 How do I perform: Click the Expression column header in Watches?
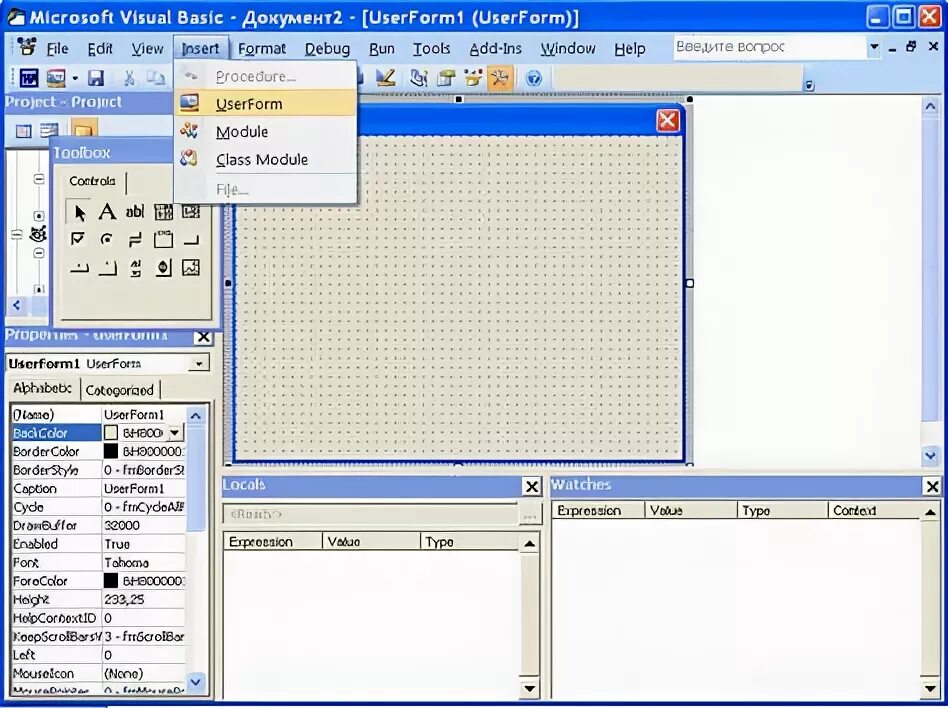(x=598, y=510)
